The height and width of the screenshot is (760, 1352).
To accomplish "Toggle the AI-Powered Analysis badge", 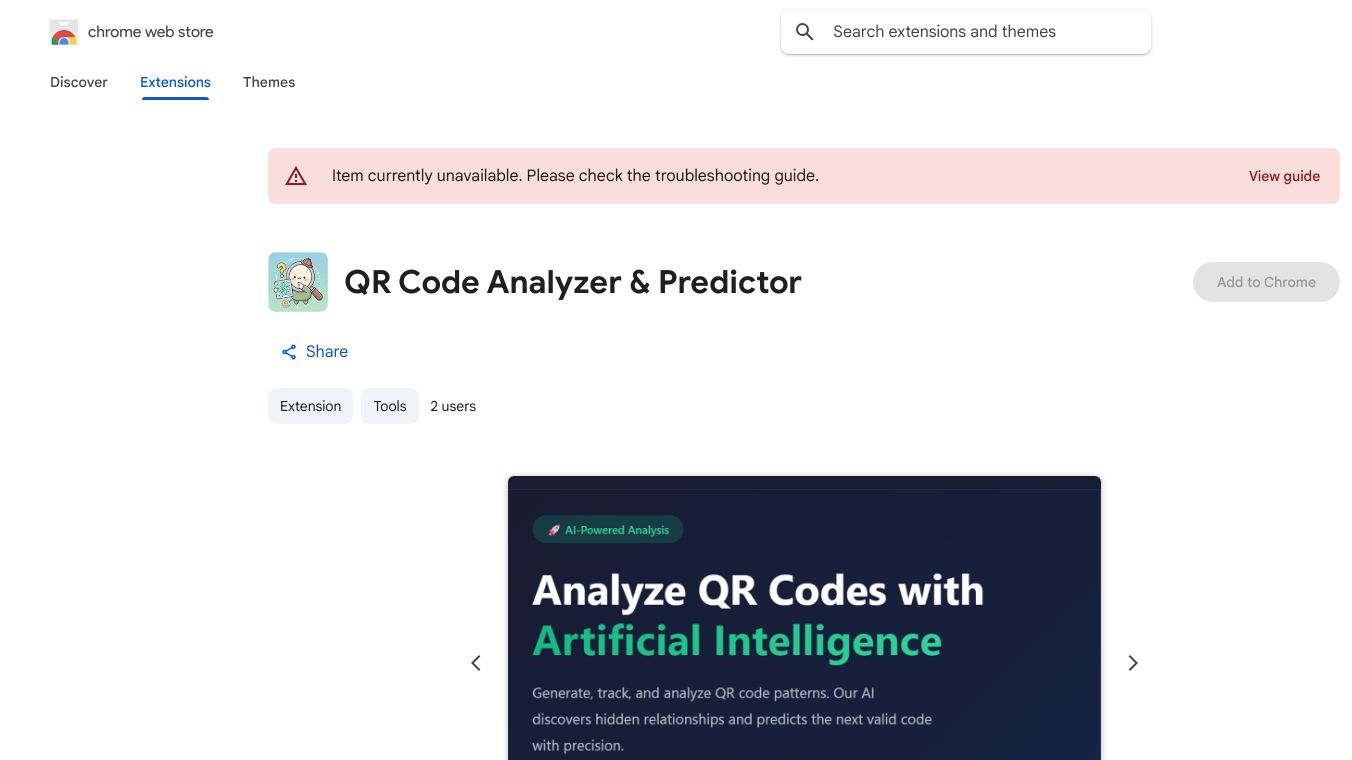I will click(x=607, y=529).
